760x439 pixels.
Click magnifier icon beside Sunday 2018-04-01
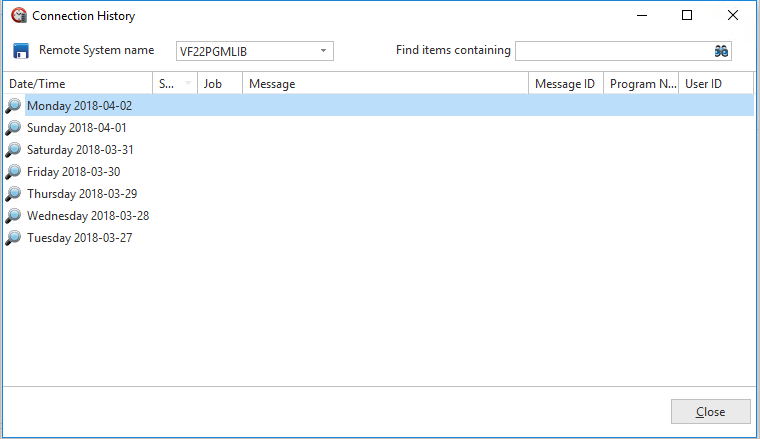[13, 127]
